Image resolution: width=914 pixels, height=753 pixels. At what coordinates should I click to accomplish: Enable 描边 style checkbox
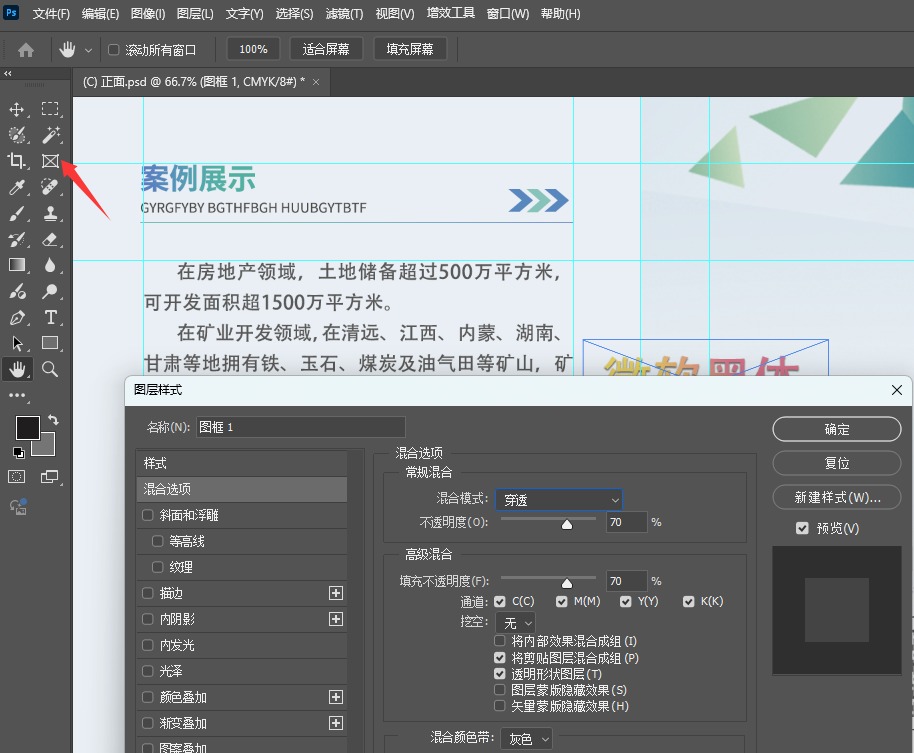(148, 593)
